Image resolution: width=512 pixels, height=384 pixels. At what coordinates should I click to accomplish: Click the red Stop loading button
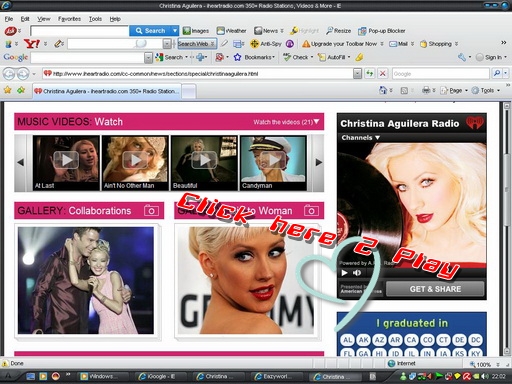(383, 73)
